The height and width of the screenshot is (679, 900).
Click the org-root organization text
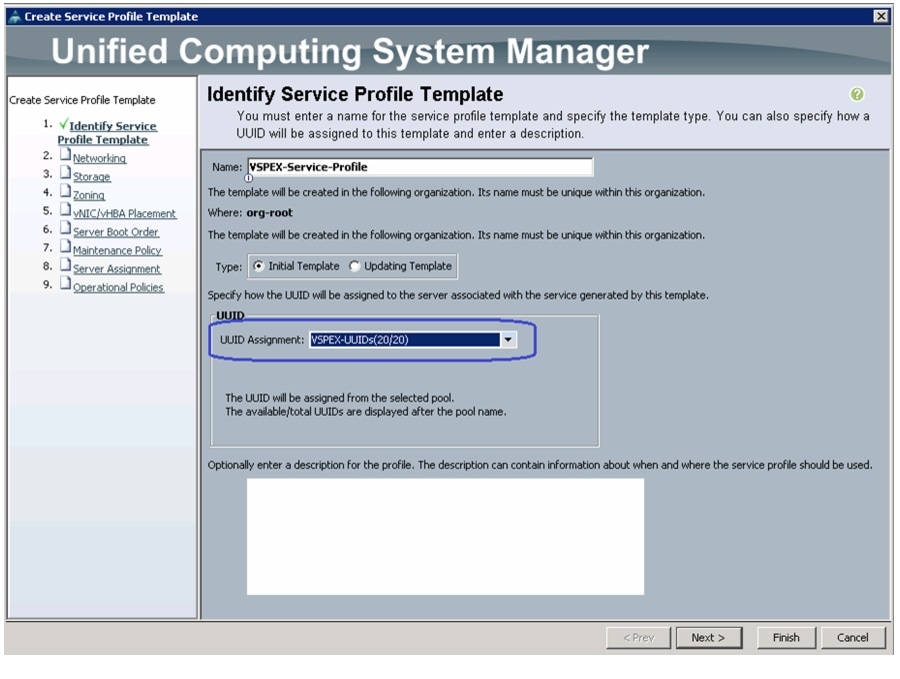click(269, 212)
